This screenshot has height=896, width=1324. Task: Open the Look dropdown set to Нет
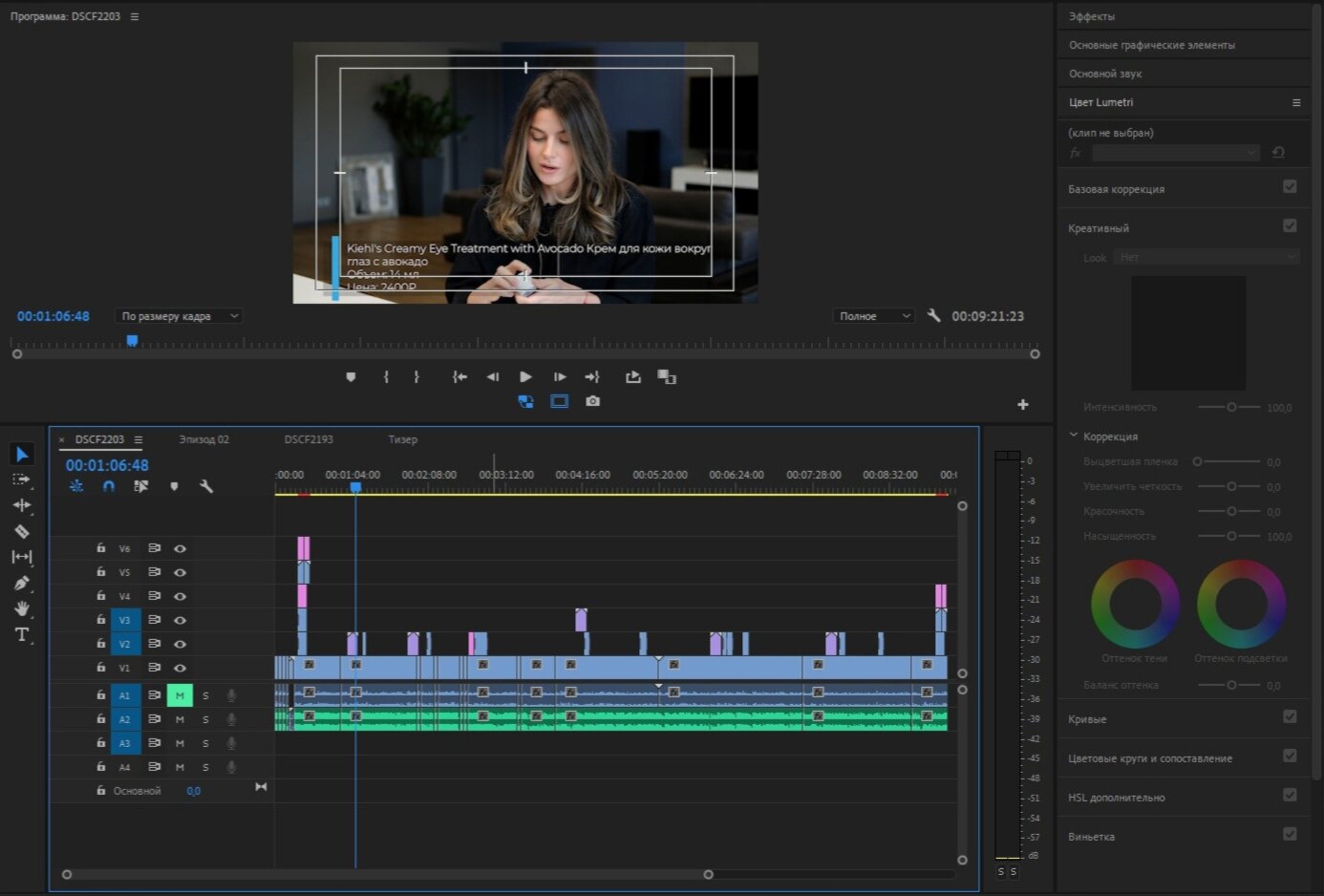coord(1207,257)
